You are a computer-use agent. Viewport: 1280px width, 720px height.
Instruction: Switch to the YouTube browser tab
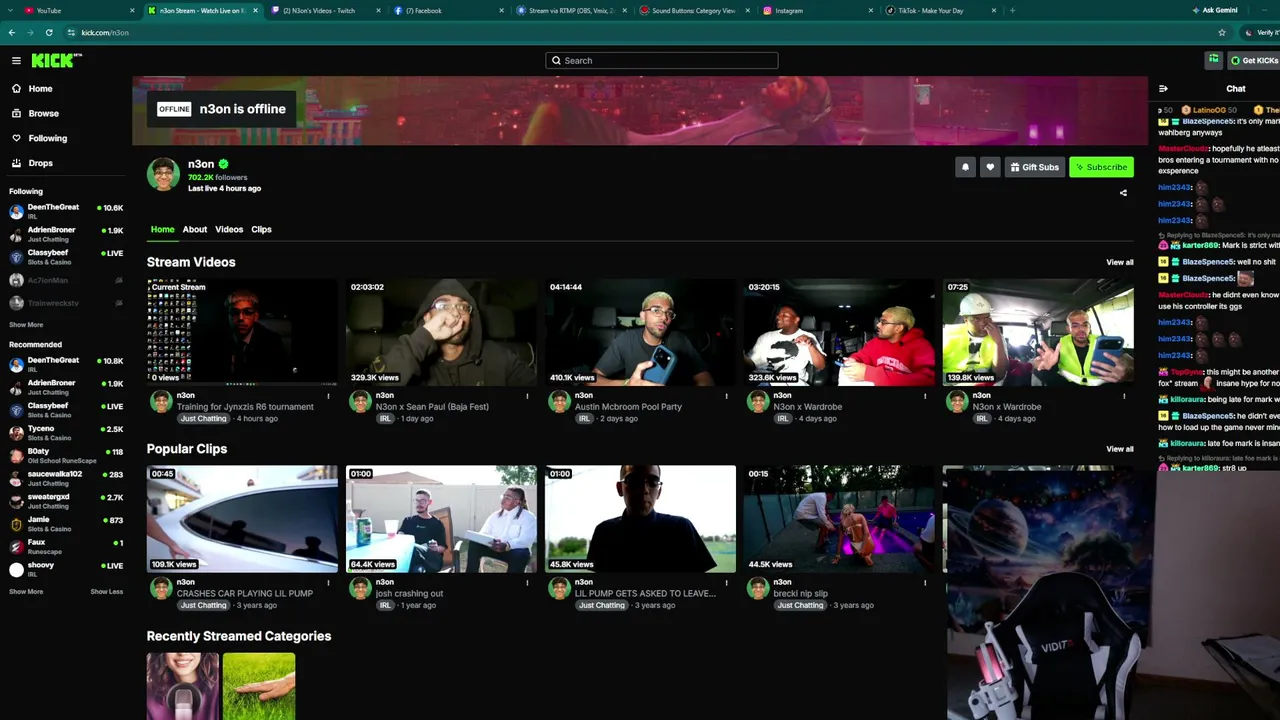pyautogui.click(x=80, y=10)
